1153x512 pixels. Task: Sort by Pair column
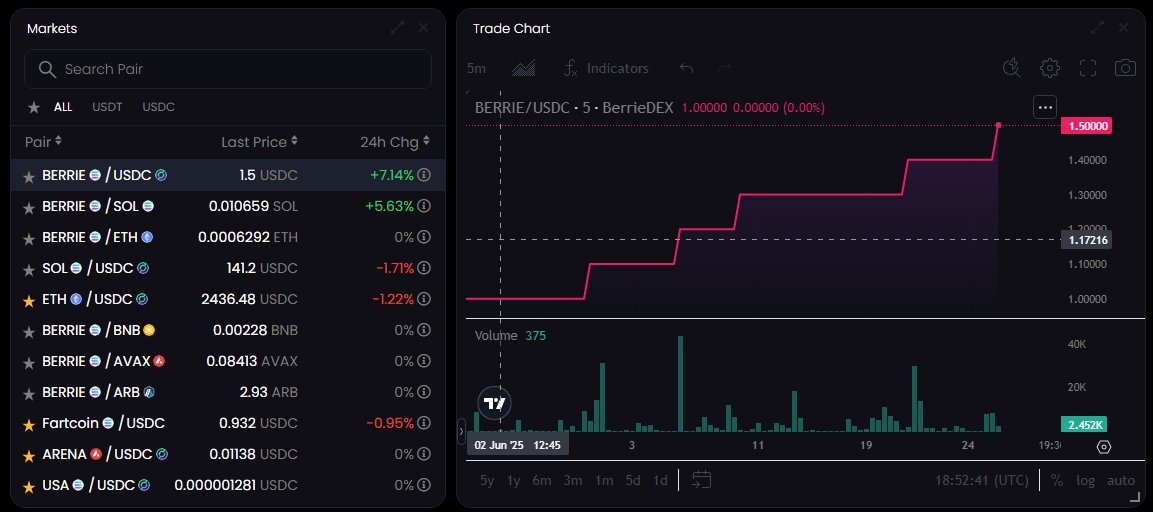click(43, 141)
